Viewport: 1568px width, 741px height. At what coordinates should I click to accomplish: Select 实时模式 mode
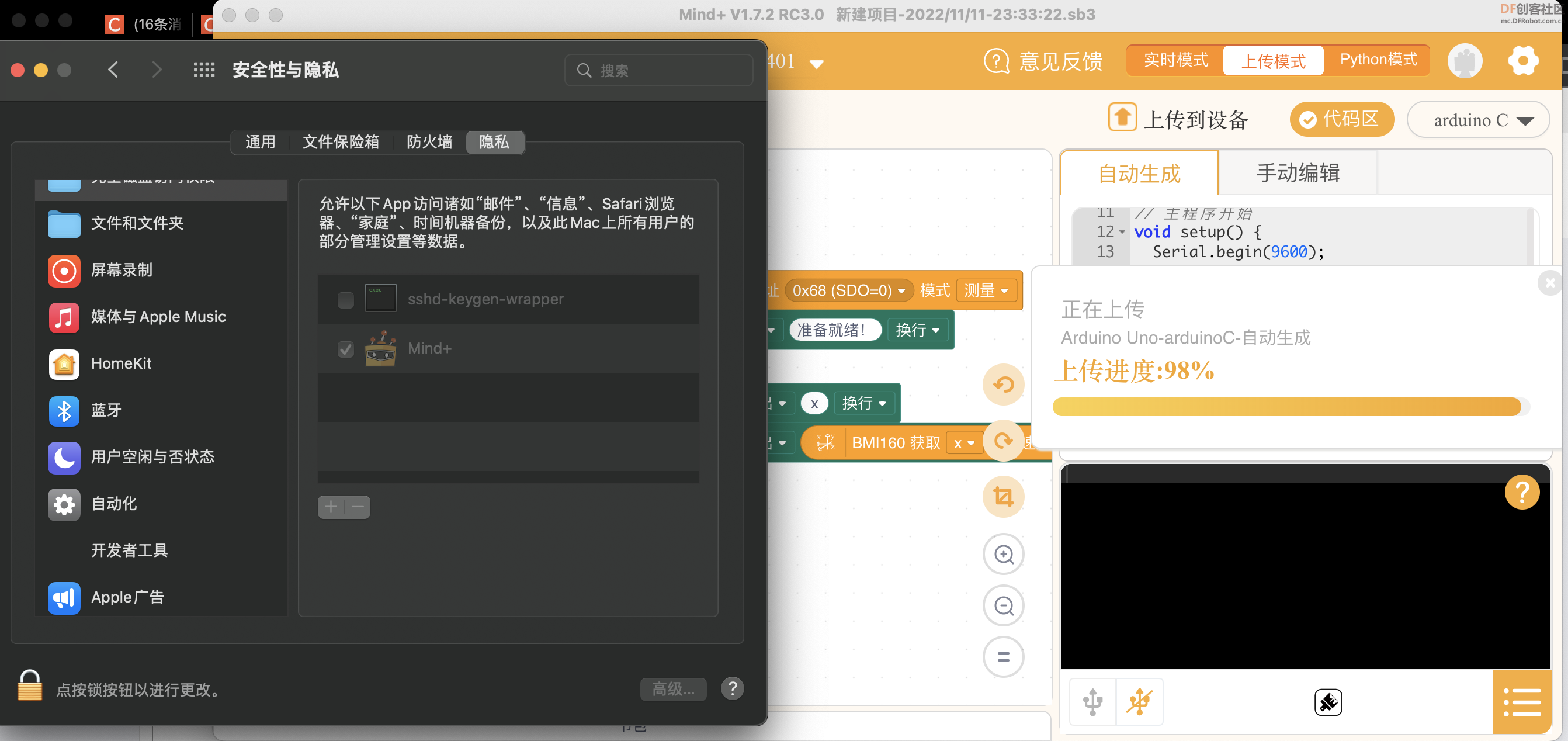(x=1175, y=60)
